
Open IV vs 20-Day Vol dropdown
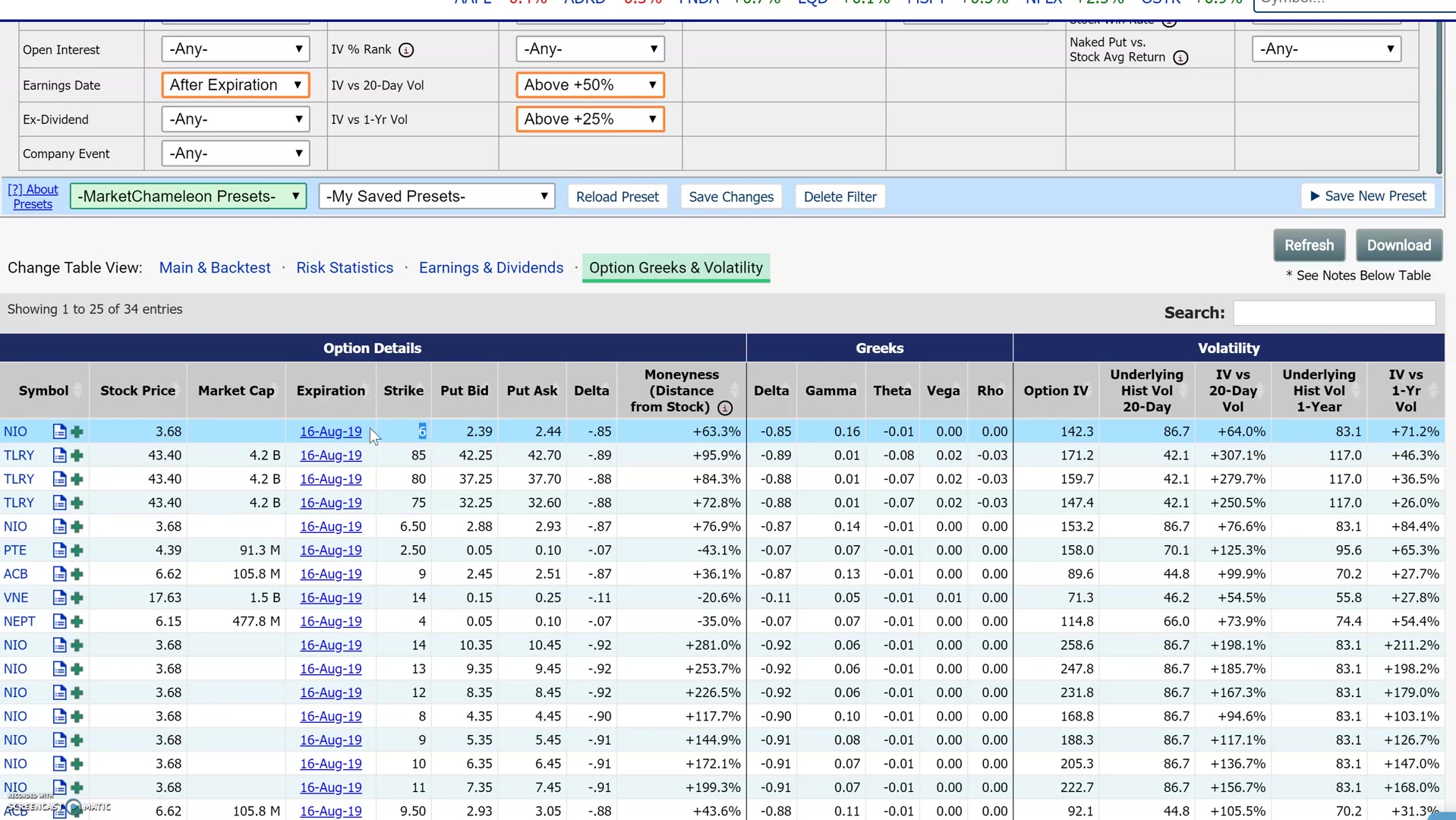click(590, 85)
